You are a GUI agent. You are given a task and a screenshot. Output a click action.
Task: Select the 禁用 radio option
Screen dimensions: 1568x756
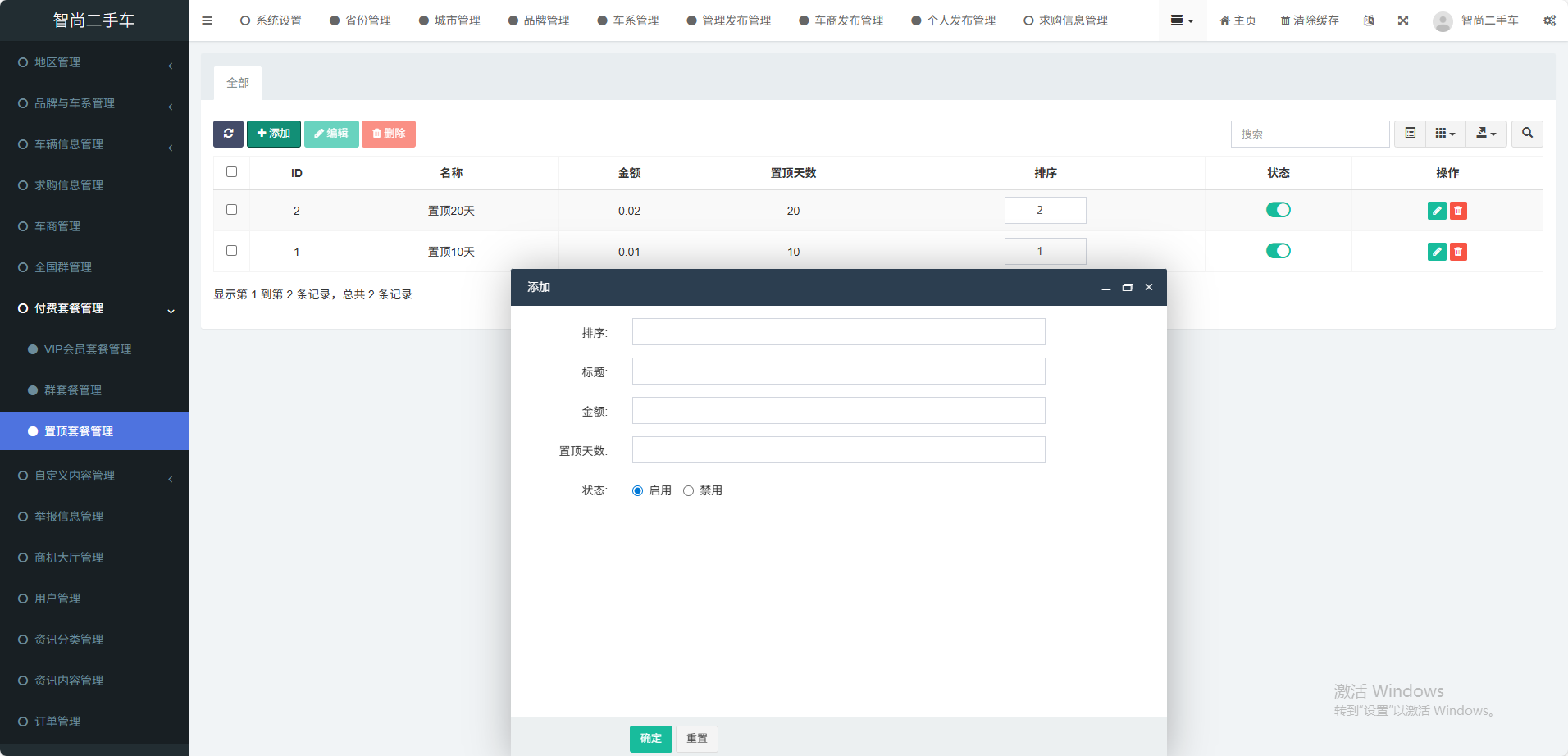click(688, 490)
